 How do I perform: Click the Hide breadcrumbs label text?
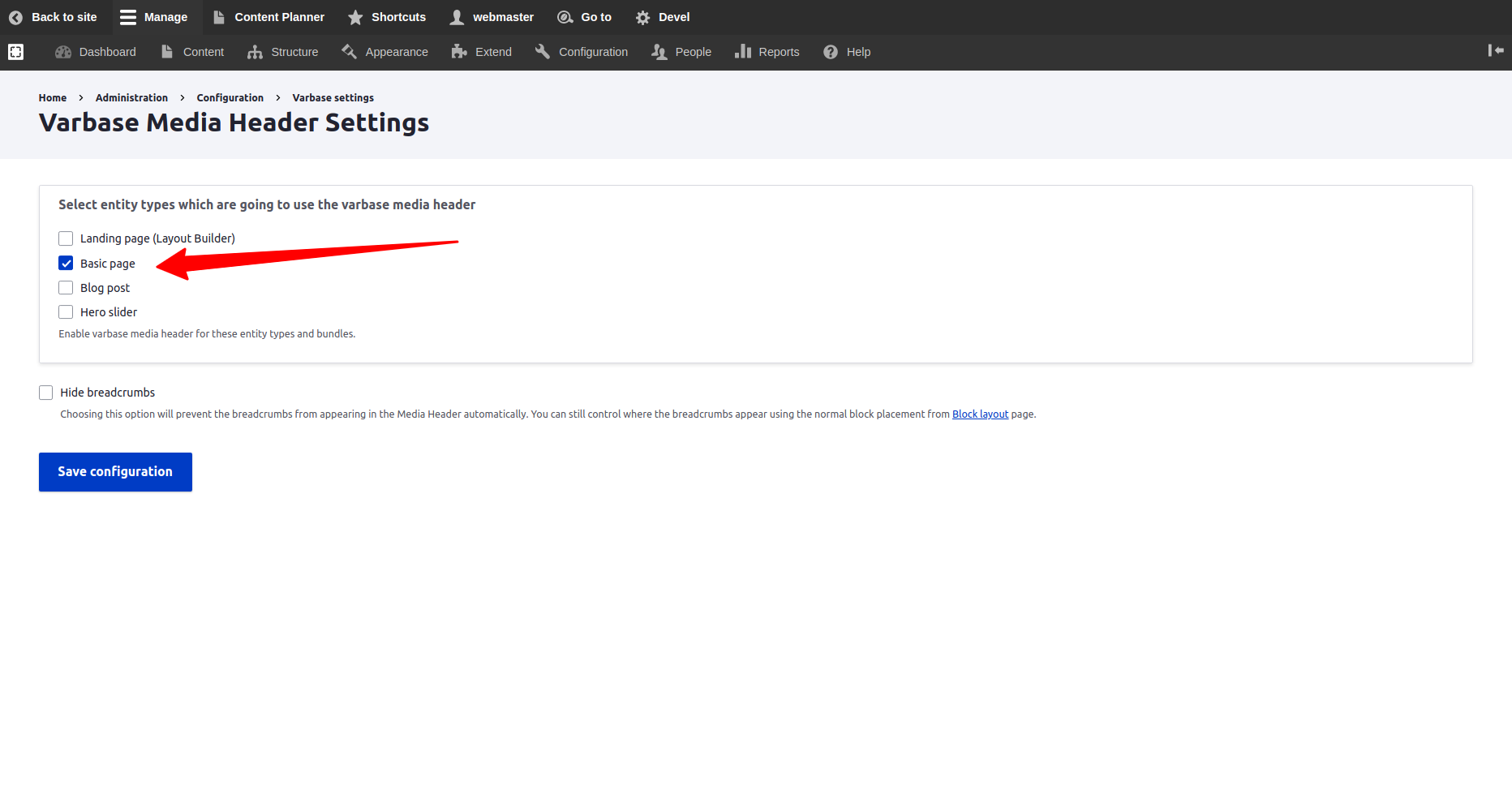pyautogui.click(x=108, y=393)
